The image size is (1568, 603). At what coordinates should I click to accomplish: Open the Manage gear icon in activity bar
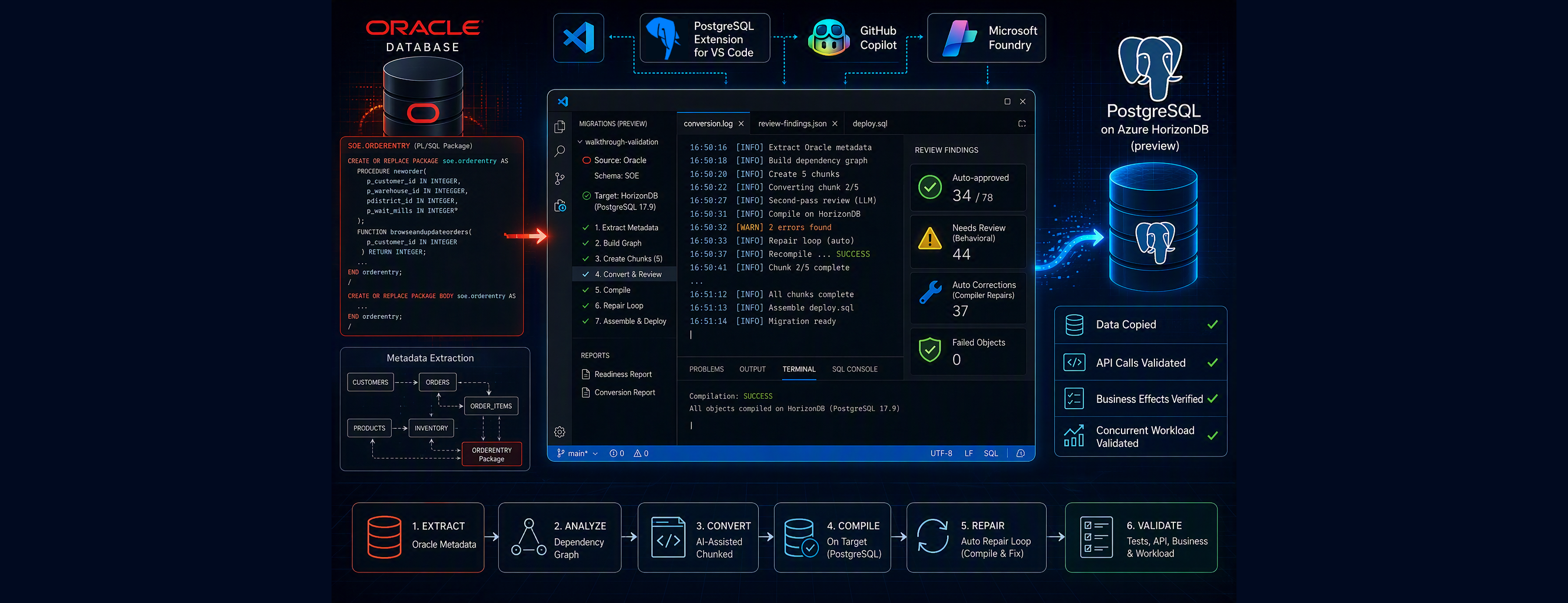pyautogui.click(x=560, y=432)
